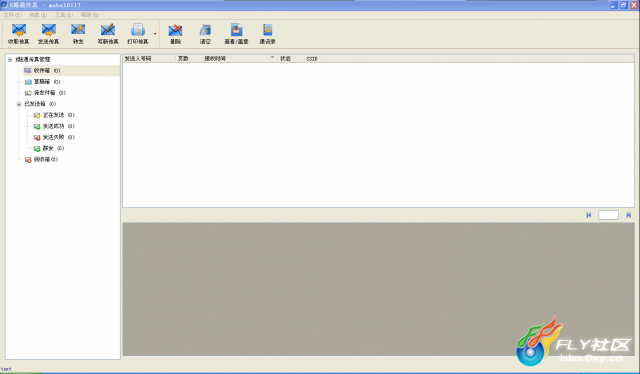
Task: Click the Delete (删除) envelope icon
Action: tap(176, 30)
